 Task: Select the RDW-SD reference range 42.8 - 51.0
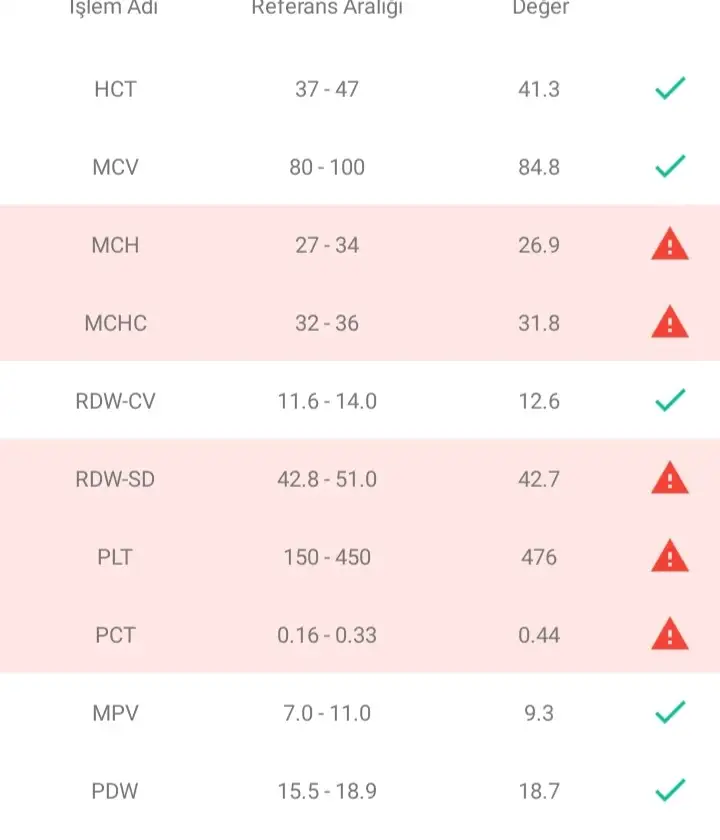click(x=327, y=479)
